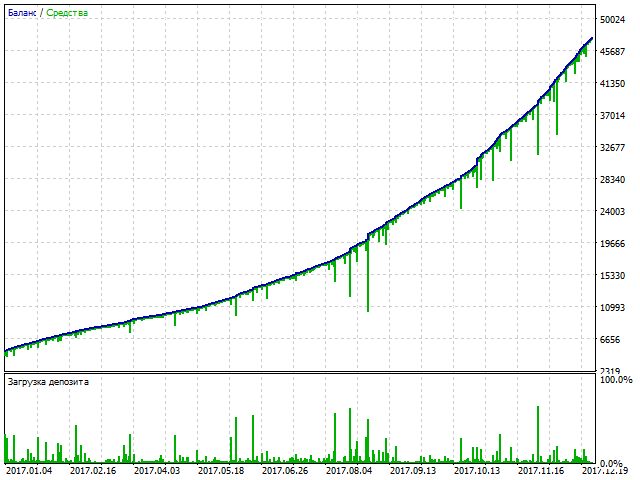Click the 2017.08.04 date label

click(x=349, y=471)
